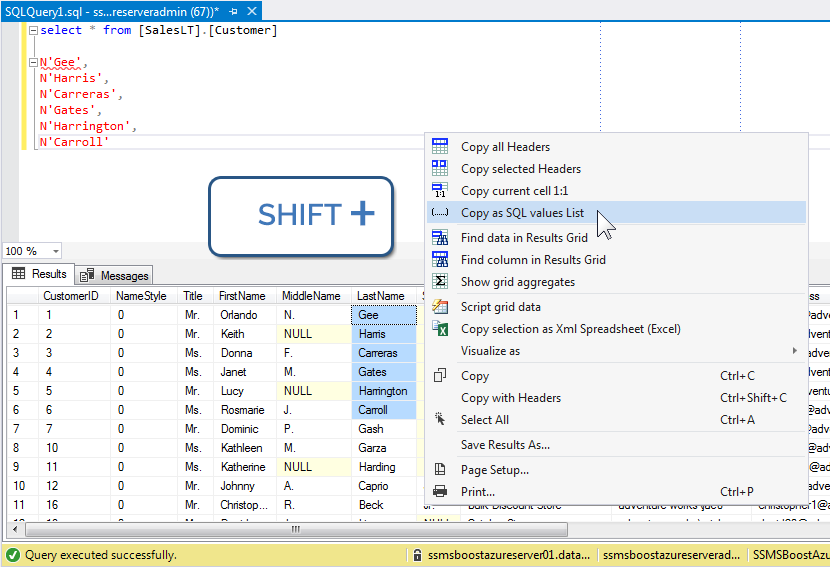
Task: Click the Find data in Results Grid binoculars icon
Action: point(440,238)
